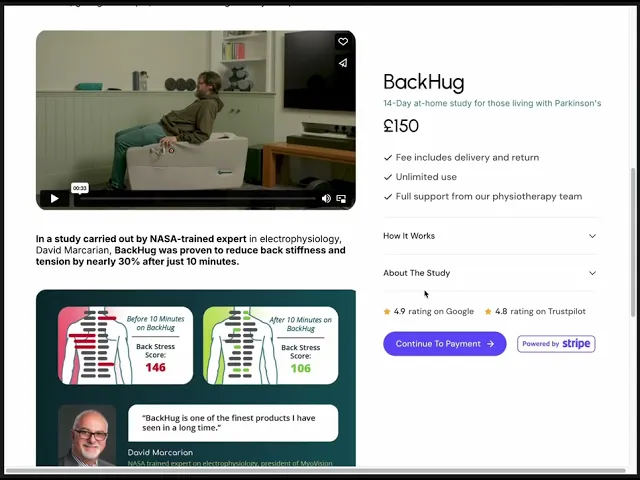Click the heart favorite icon on video
Screen dimensions: 640x480
pyautogui.click(x=343, y=42)
